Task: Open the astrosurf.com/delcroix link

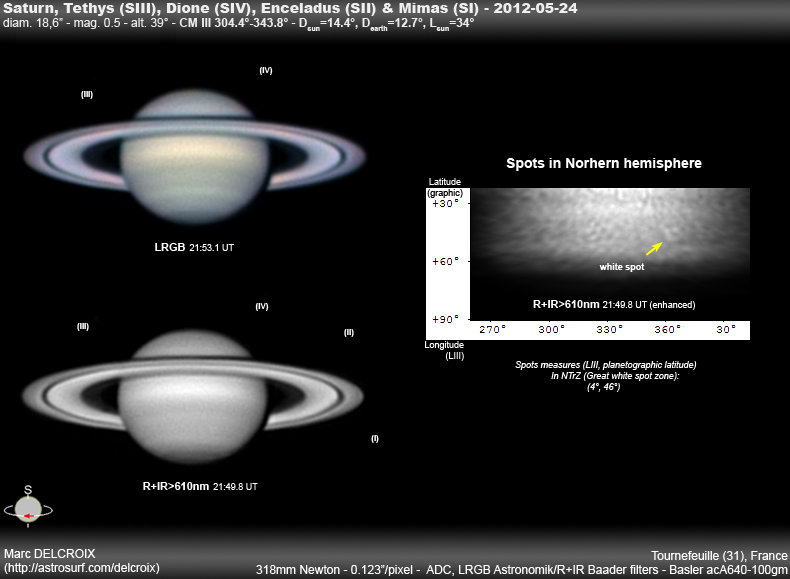Action: click(82, 568)
